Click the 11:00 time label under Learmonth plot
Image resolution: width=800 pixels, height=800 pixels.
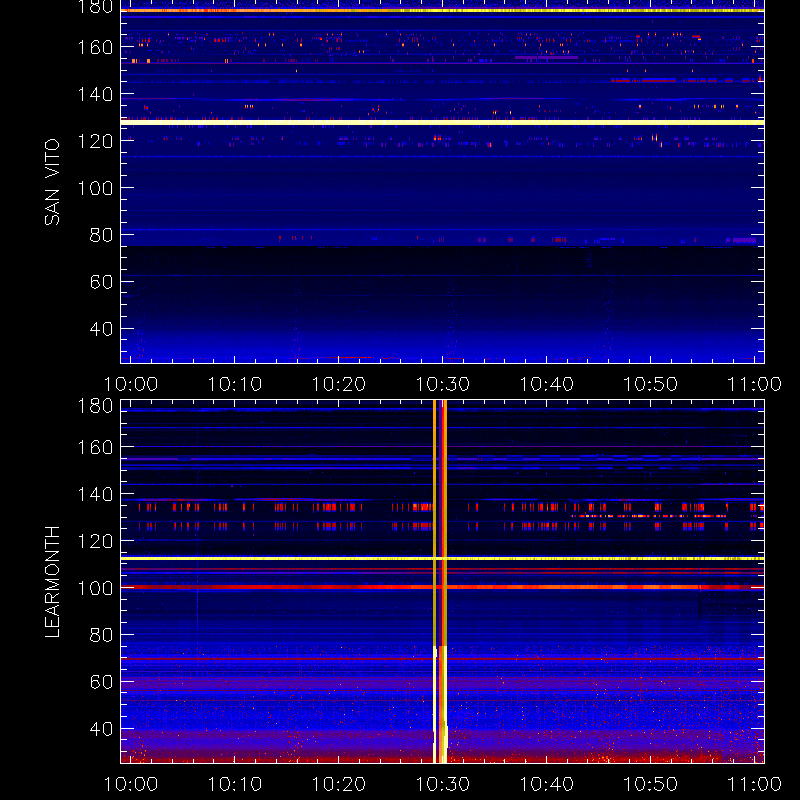[x=754, y=784]
